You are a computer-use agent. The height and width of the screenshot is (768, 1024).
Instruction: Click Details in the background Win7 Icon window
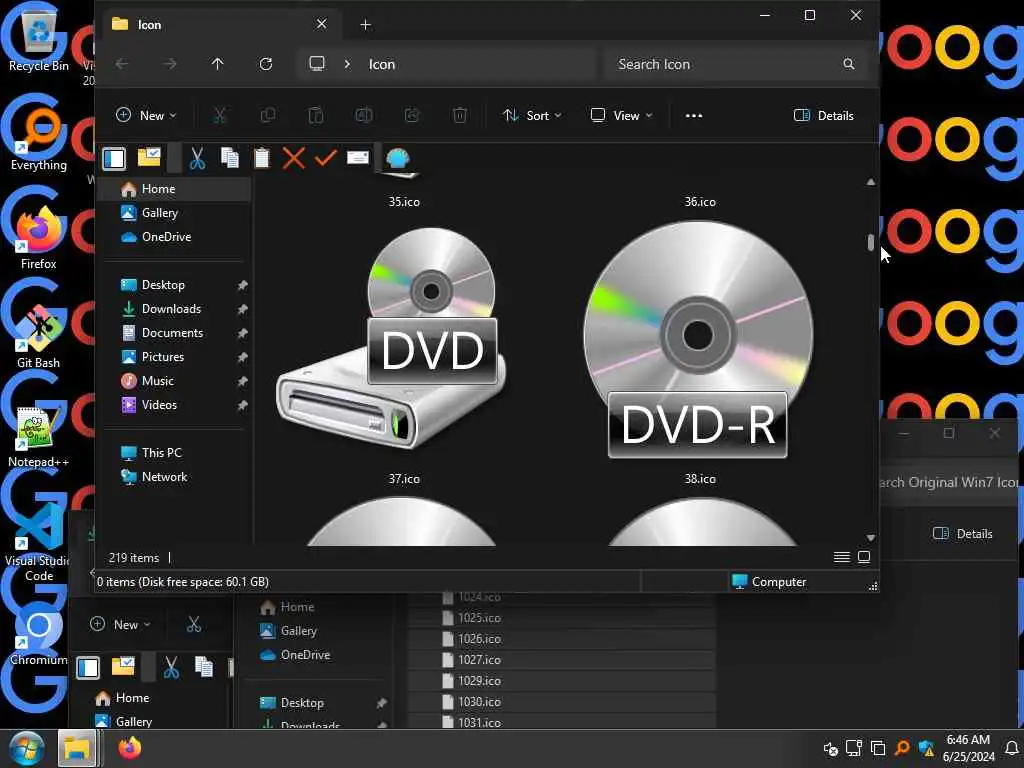[x=963, y=534]
